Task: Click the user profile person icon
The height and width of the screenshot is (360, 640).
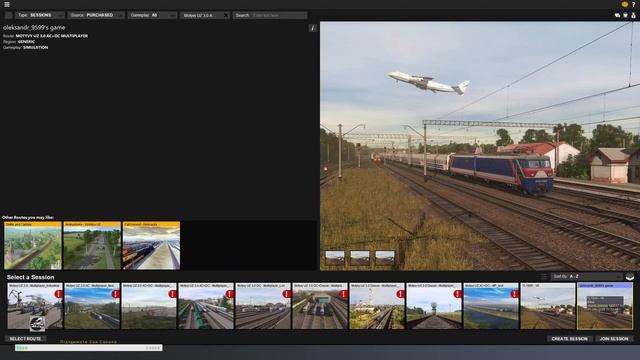Action: point(633,15)
